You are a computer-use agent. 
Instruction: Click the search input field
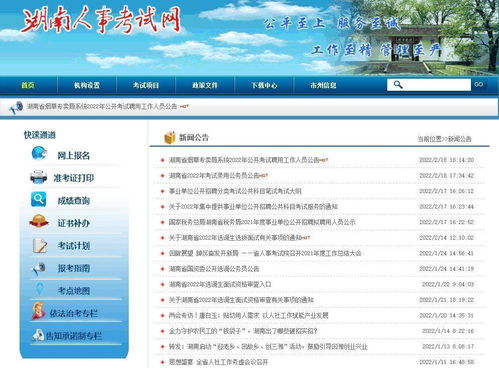tap(429, 85)
